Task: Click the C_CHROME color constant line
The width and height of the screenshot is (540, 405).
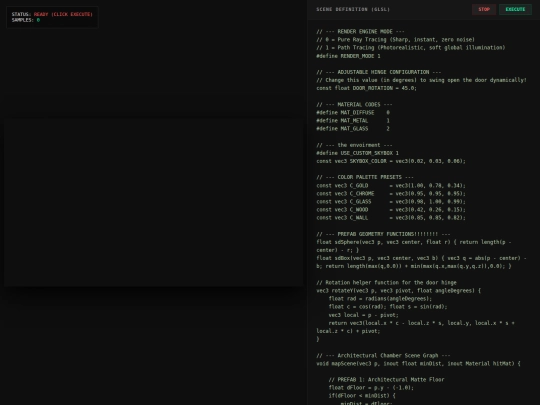Action: 391,194
